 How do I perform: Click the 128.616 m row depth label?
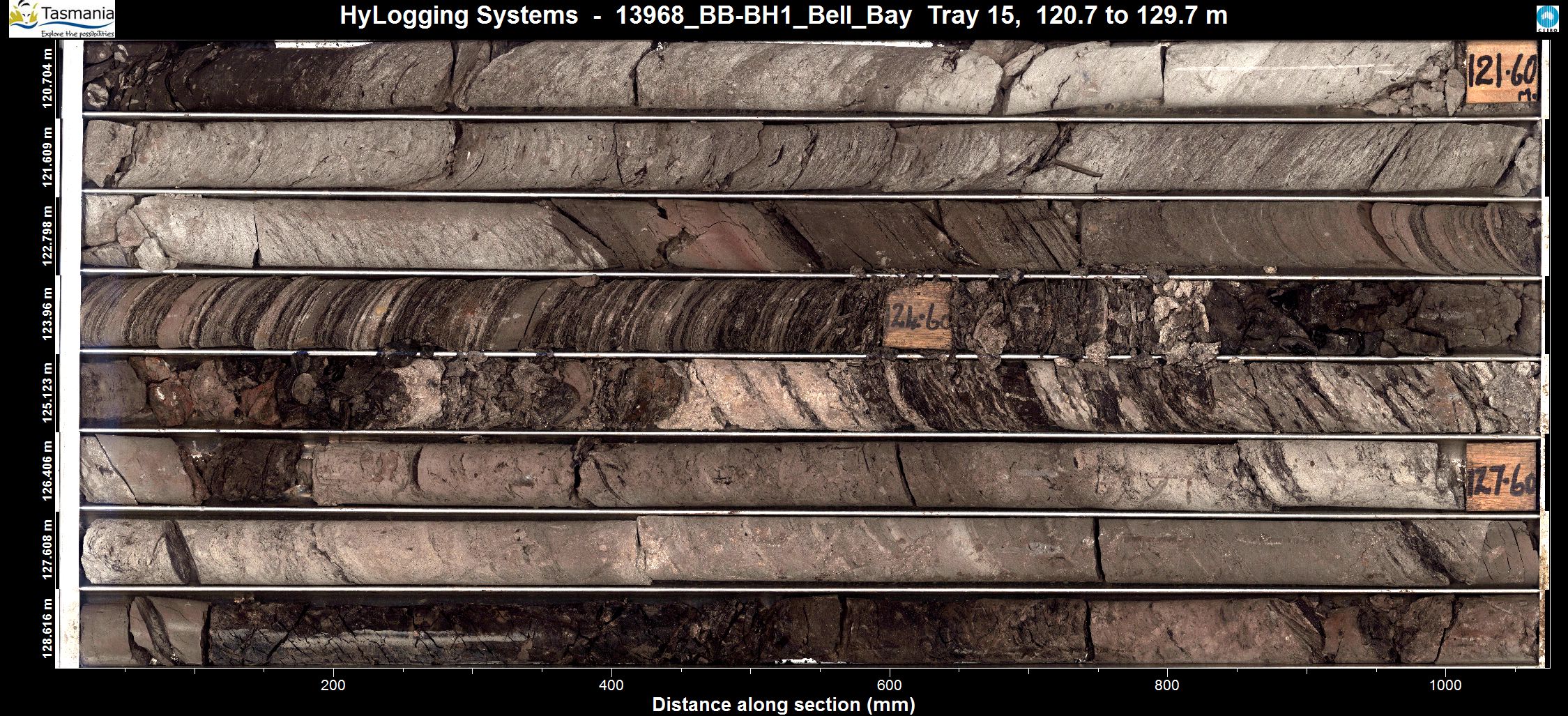point(47,627)
